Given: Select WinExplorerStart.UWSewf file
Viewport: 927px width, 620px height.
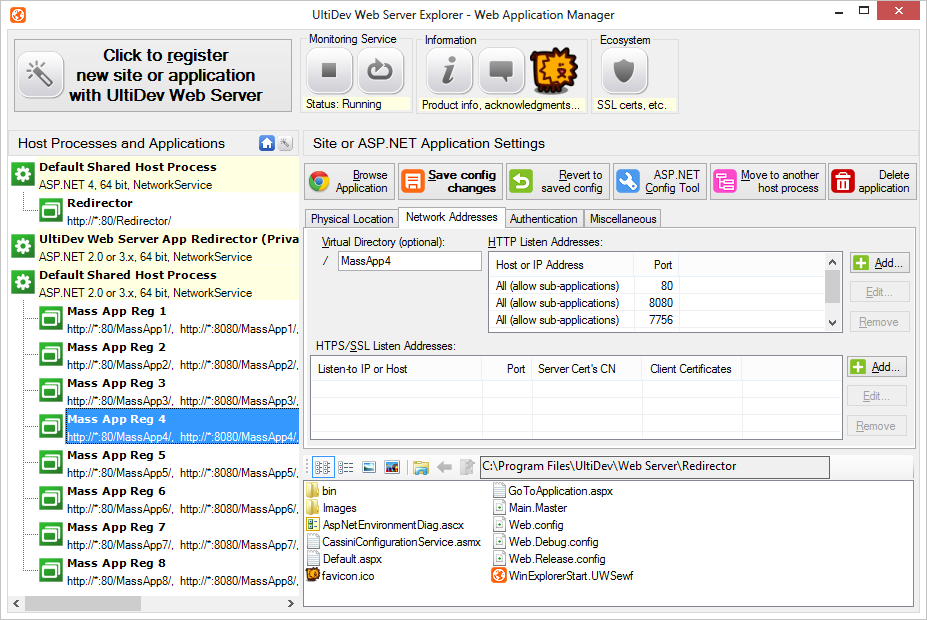Looking at the screenshot, I should (563, 576).
